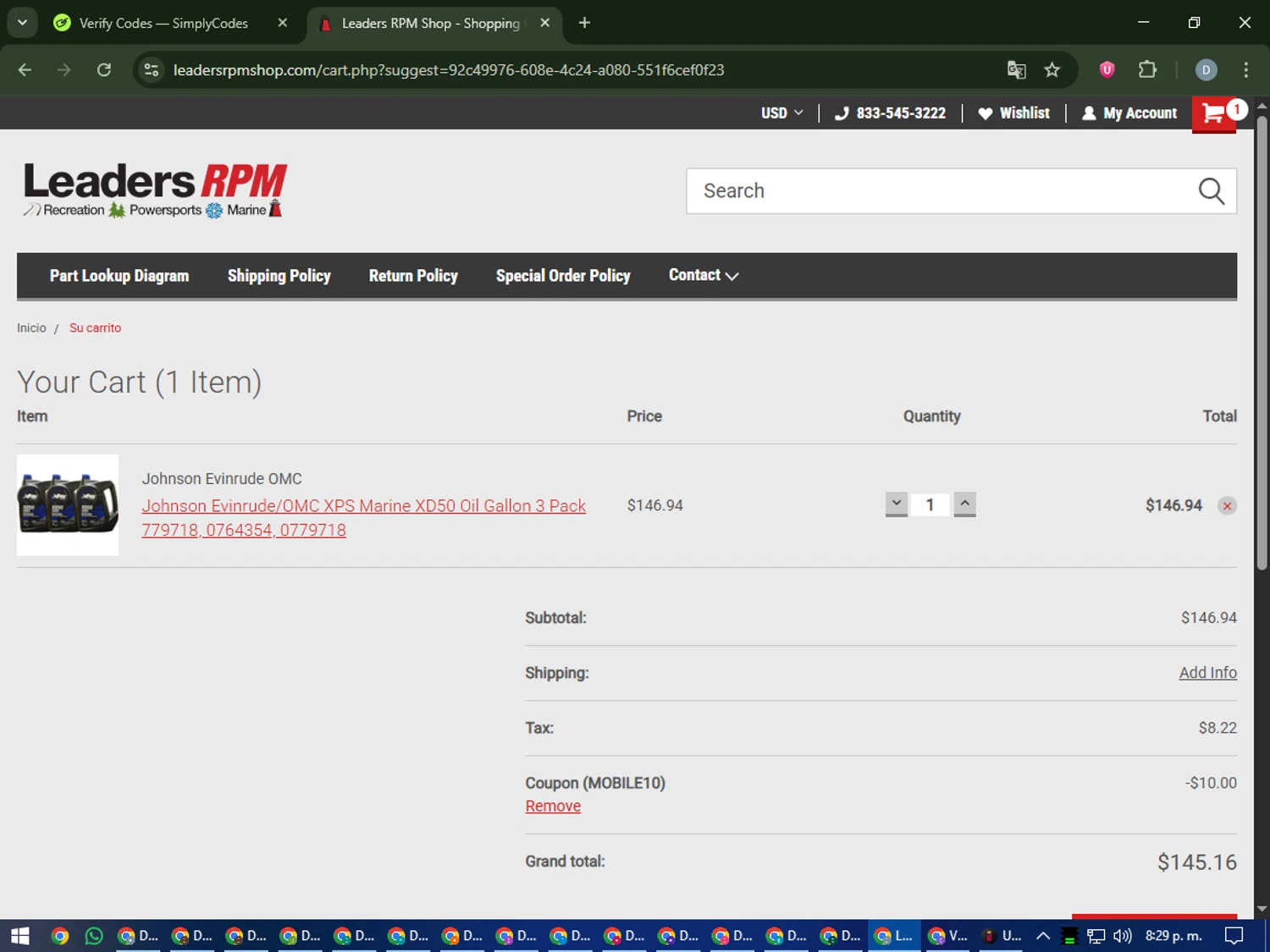Open WhatsApp from the taskbar
The image size is (1270, 952).
(94, 935)
